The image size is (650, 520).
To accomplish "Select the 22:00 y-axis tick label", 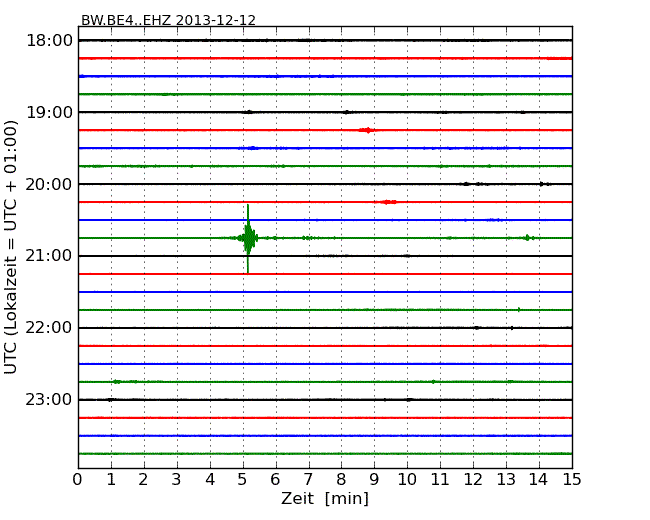I will coord(49,328).
